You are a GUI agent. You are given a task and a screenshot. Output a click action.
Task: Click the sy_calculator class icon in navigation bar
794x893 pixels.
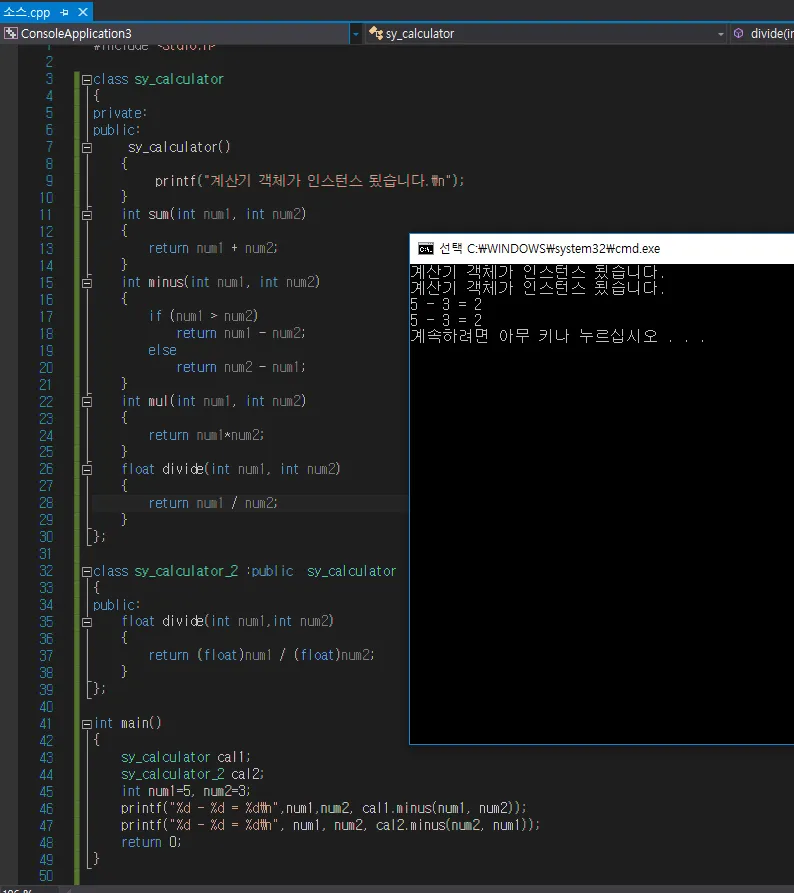375,34
